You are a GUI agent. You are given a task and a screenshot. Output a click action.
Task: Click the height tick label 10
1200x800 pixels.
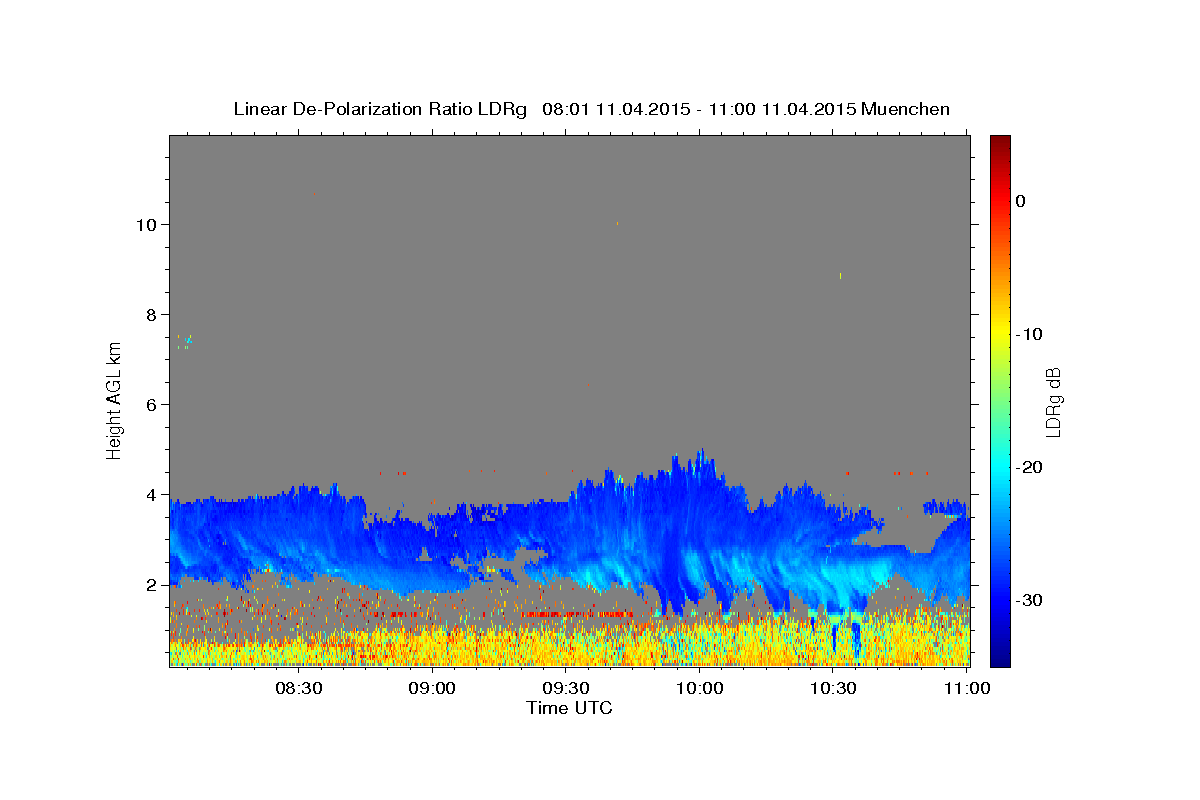click(146, 224)
